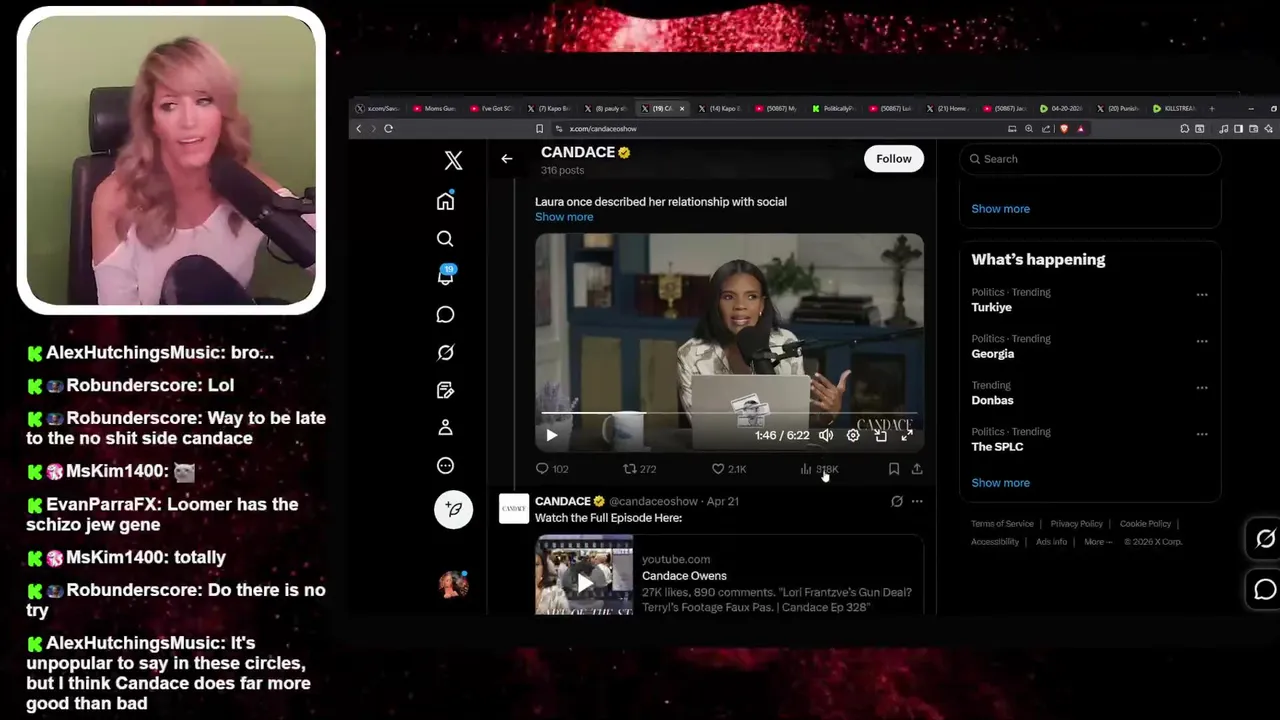Reload the page in the browser

pyautogui.click(x=388, y=128)
